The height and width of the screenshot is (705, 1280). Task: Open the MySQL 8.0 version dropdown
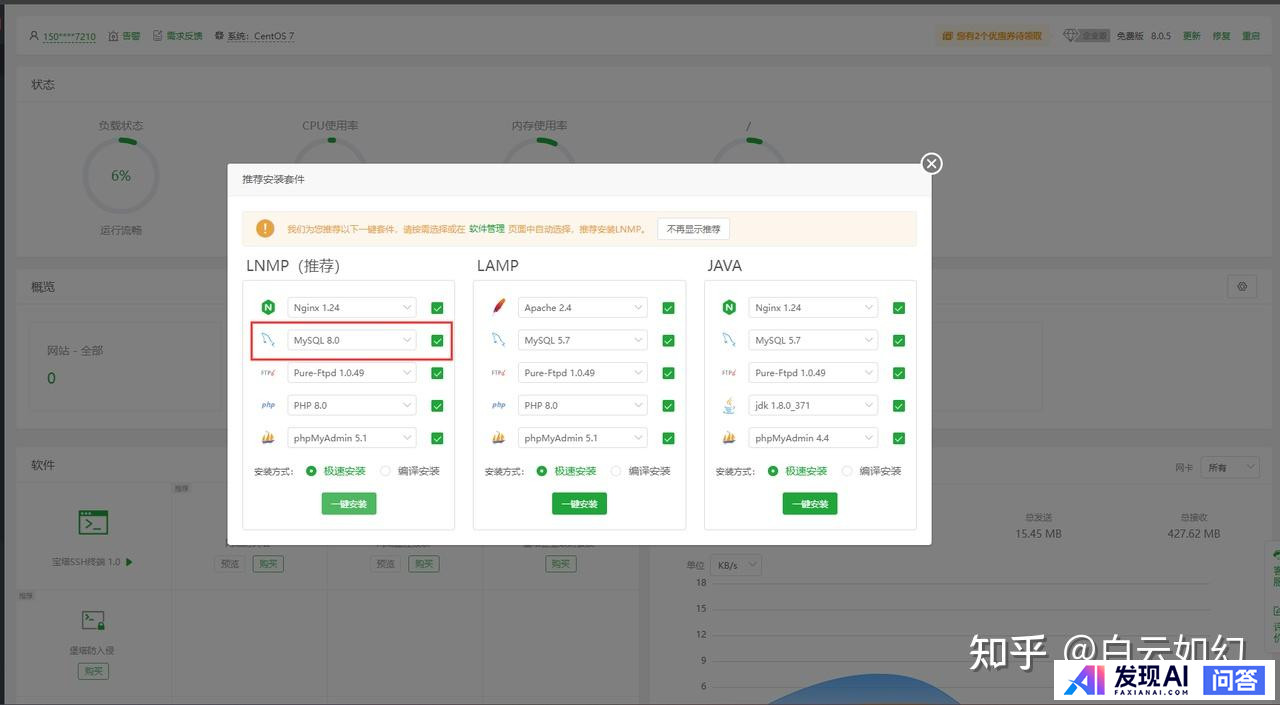click(352, 340)
